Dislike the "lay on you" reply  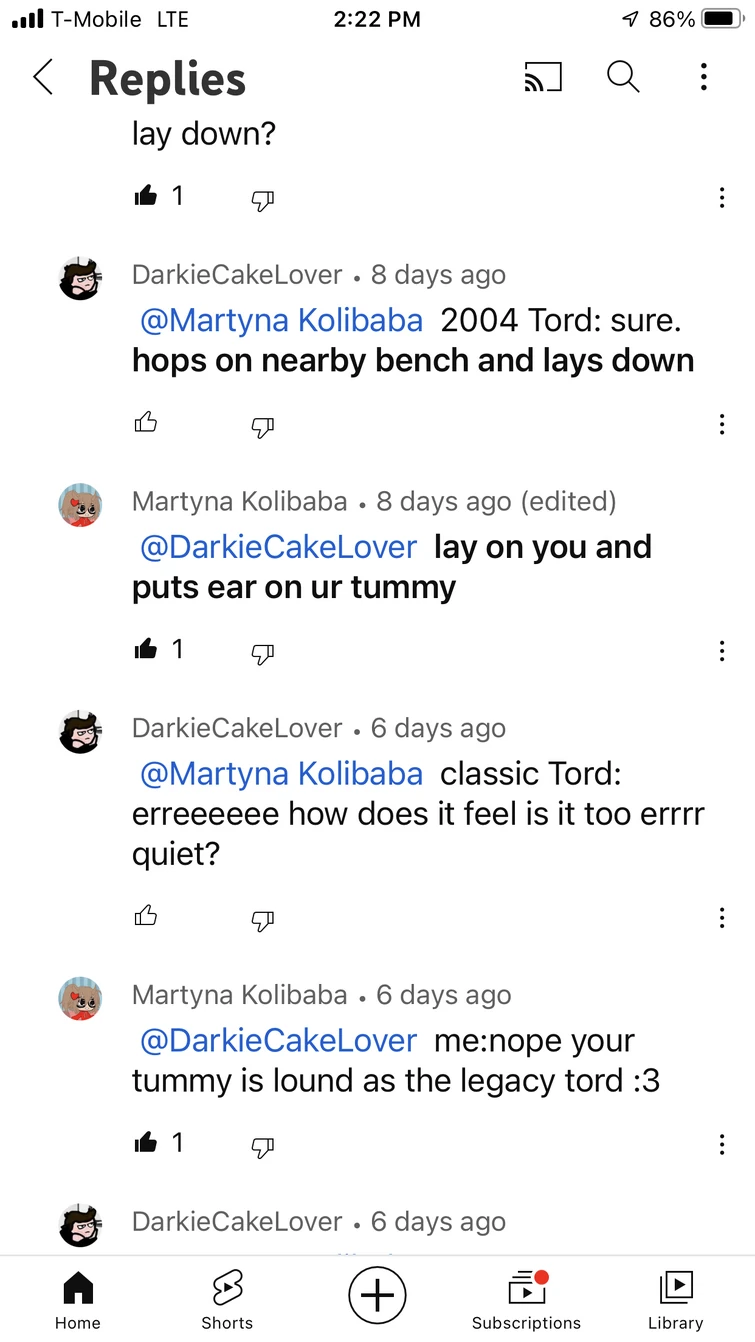[x=262, y=653]
